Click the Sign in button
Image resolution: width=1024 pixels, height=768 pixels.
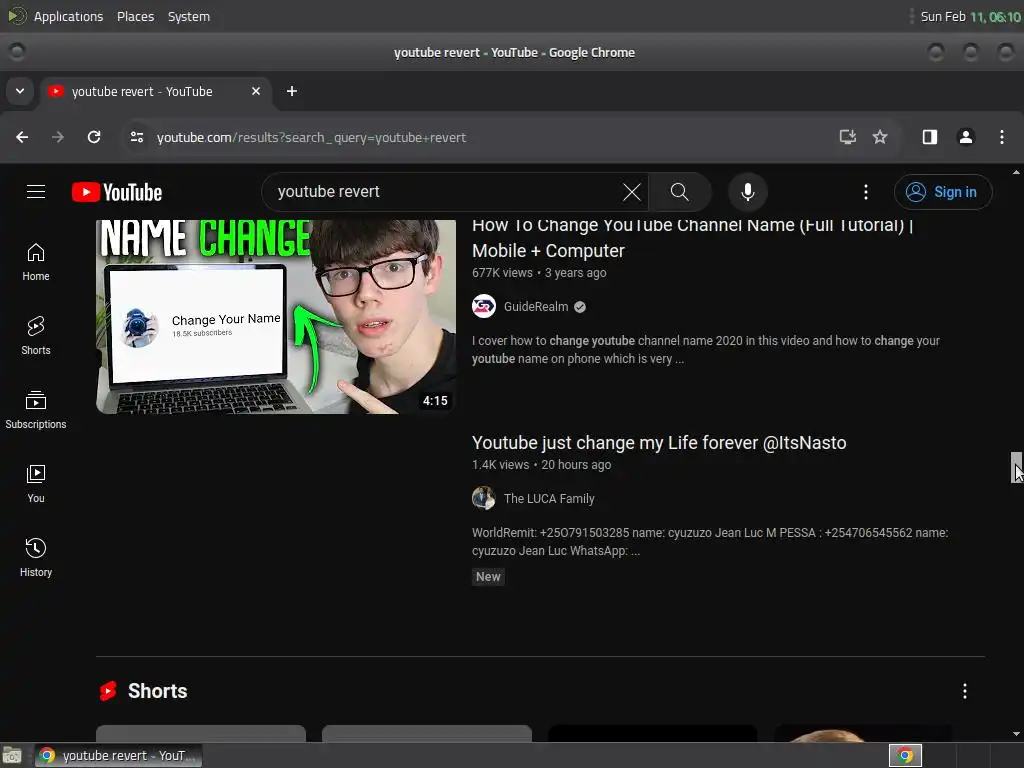pyautogui.click(x=943, y=192)
